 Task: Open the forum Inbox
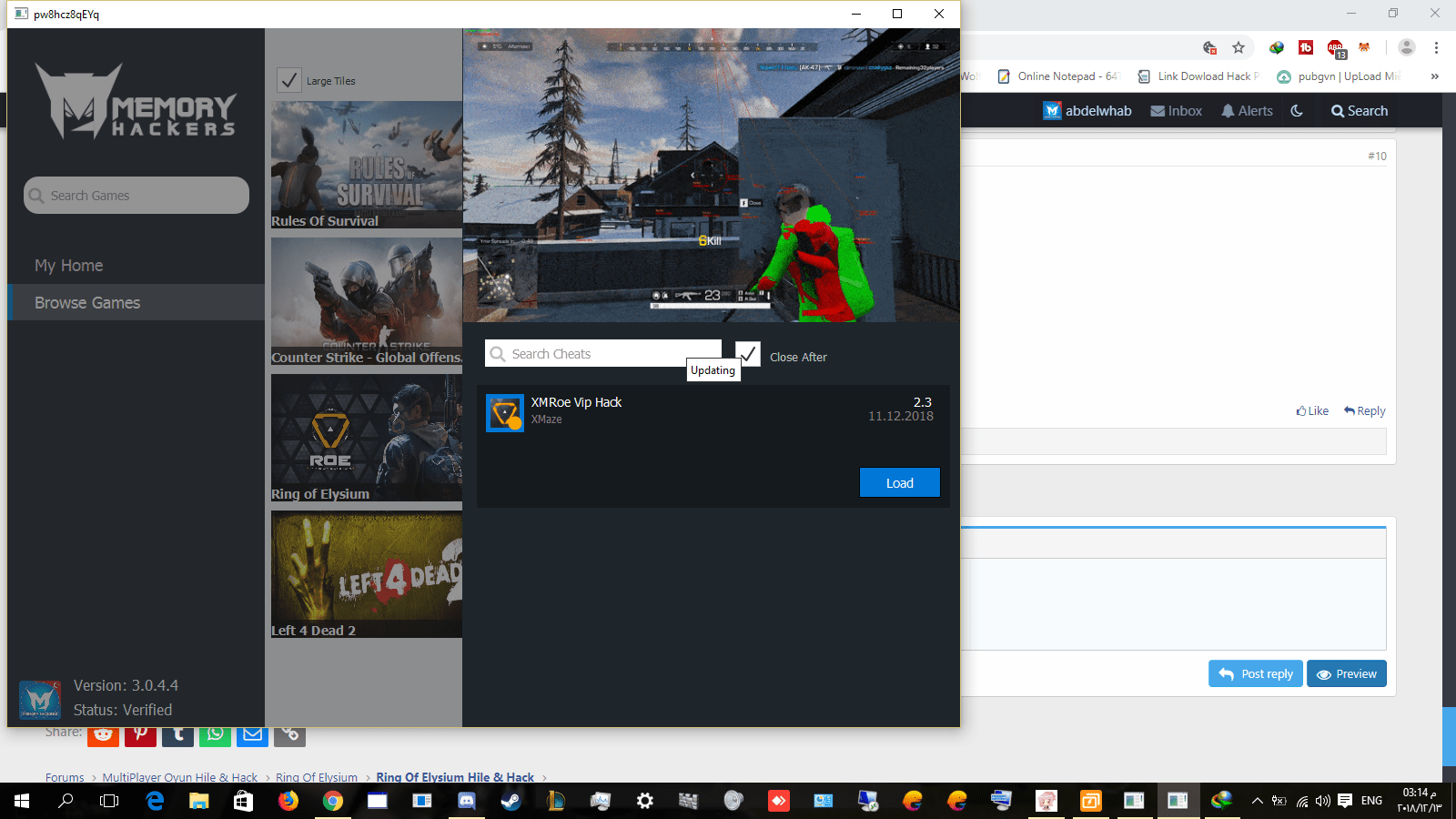point(1177,111)
